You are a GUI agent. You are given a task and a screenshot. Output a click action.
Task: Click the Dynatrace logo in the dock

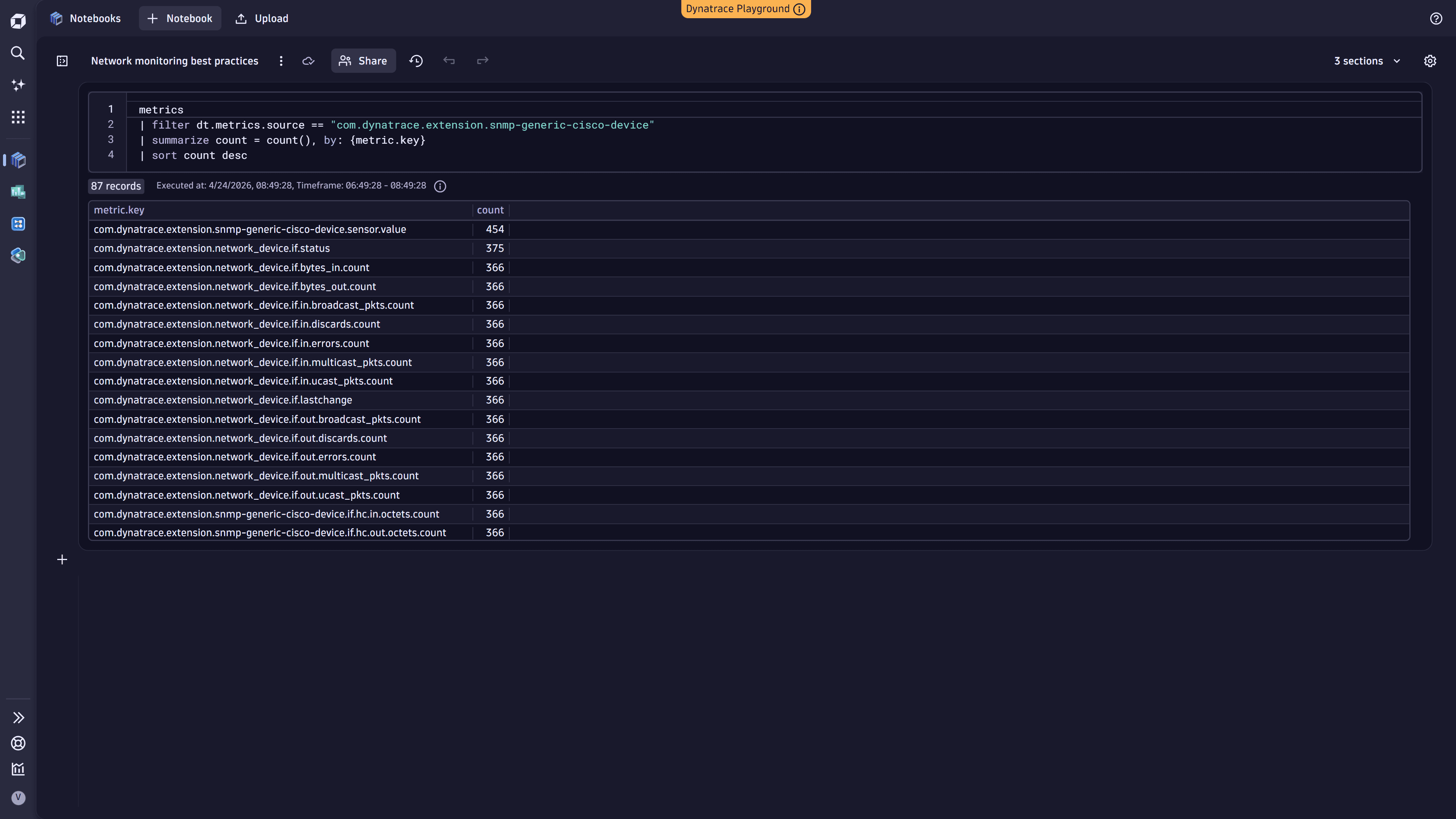coord(18,21)
